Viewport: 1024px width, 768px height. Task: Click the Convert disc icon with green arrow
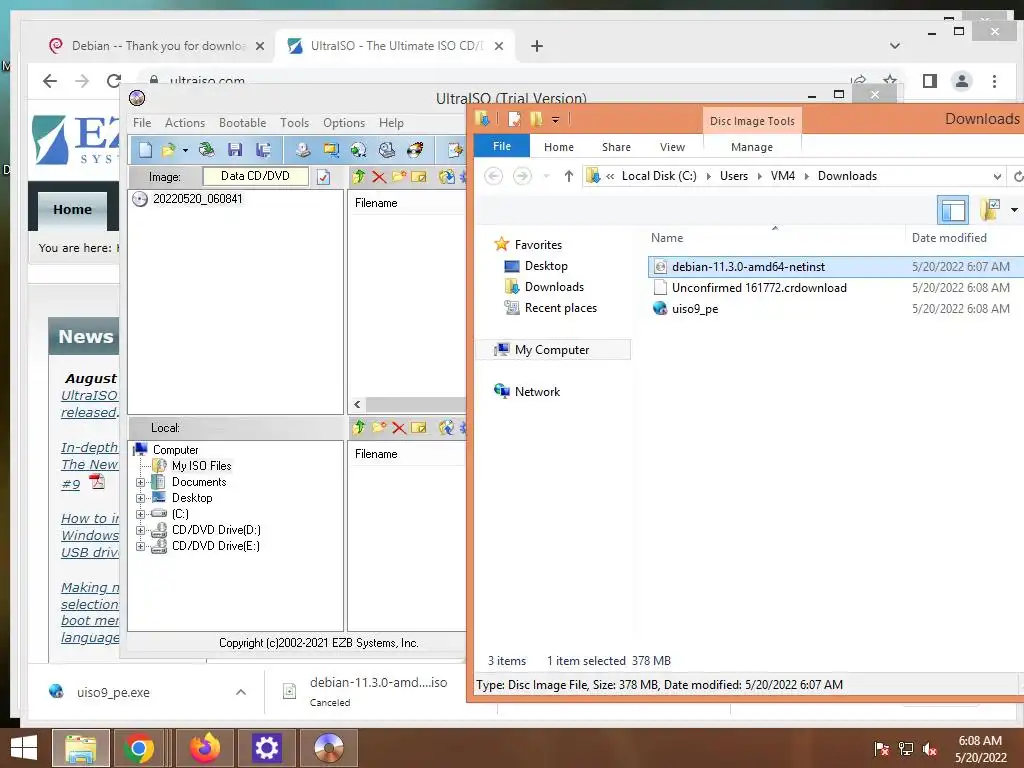pyautogui.click(x=359, y=150)
